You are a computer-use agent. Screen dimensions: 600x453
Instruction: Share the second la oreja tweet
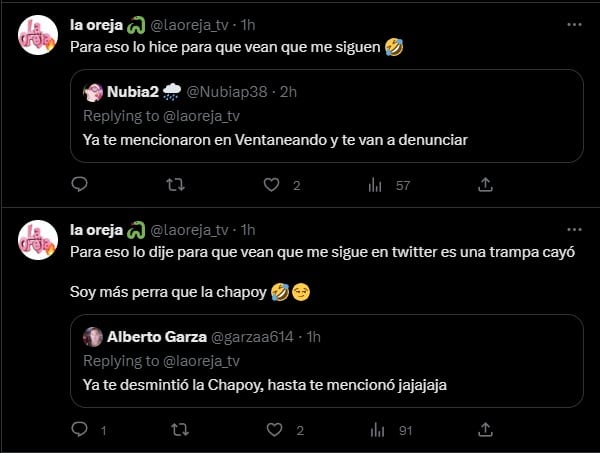485,431
